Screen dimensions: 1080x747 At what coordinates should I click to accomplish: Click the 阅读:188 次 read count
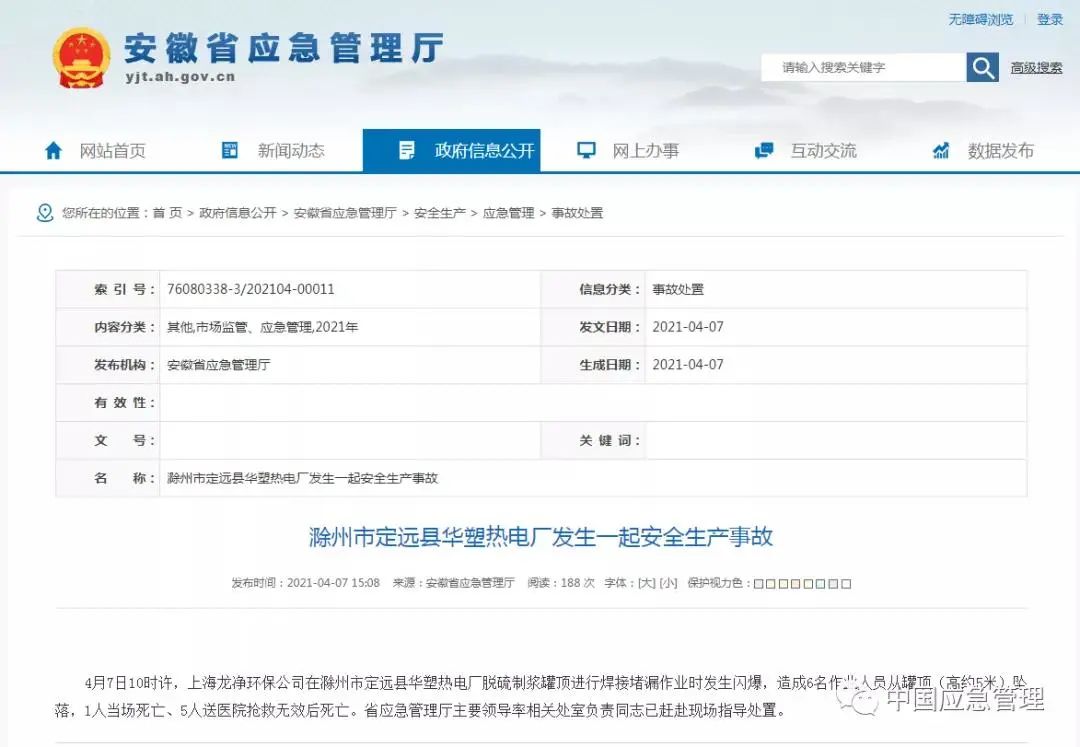click(x=561, y=583)
